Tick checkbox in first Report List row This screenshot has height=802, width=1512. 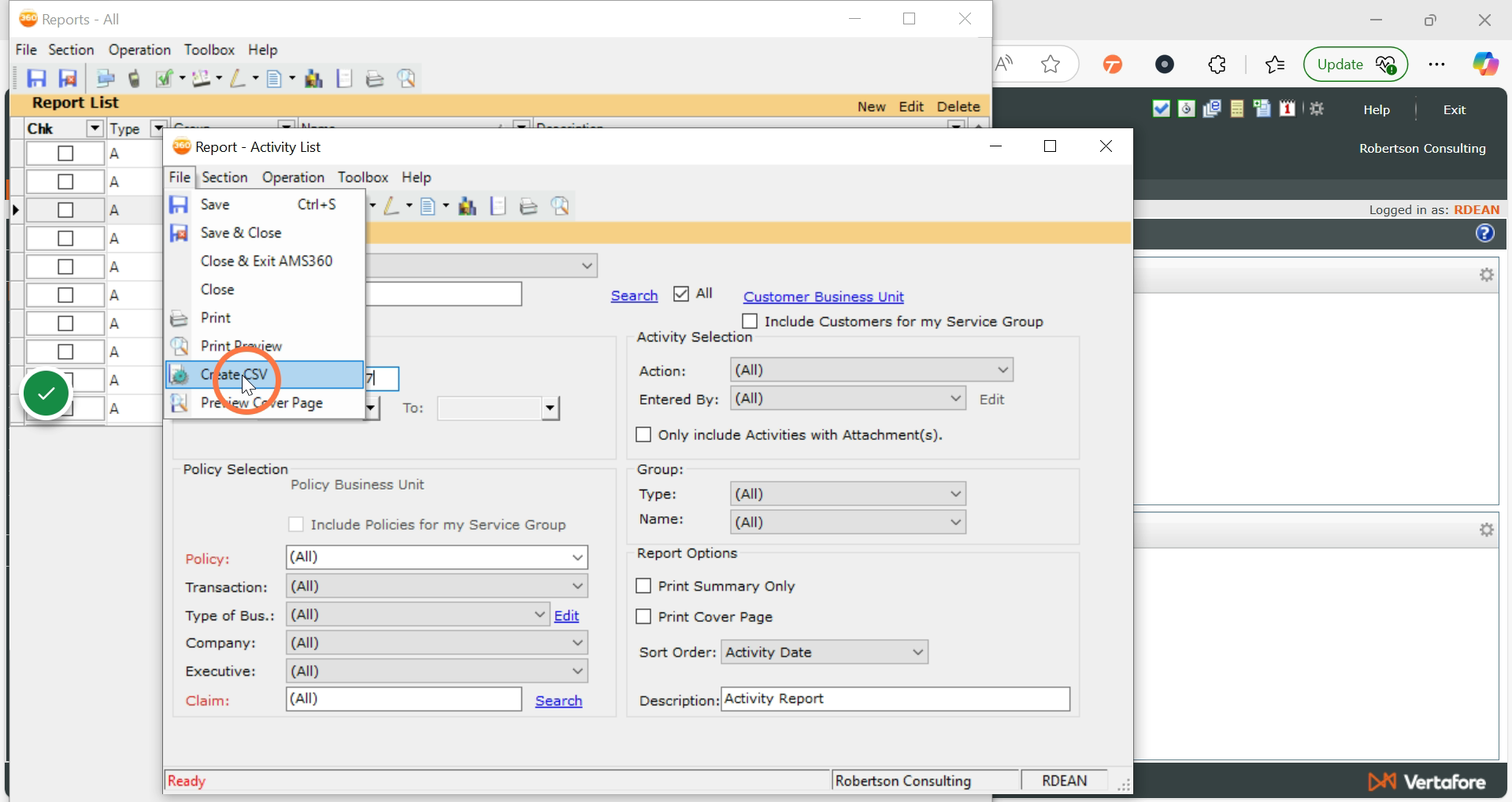65,153
